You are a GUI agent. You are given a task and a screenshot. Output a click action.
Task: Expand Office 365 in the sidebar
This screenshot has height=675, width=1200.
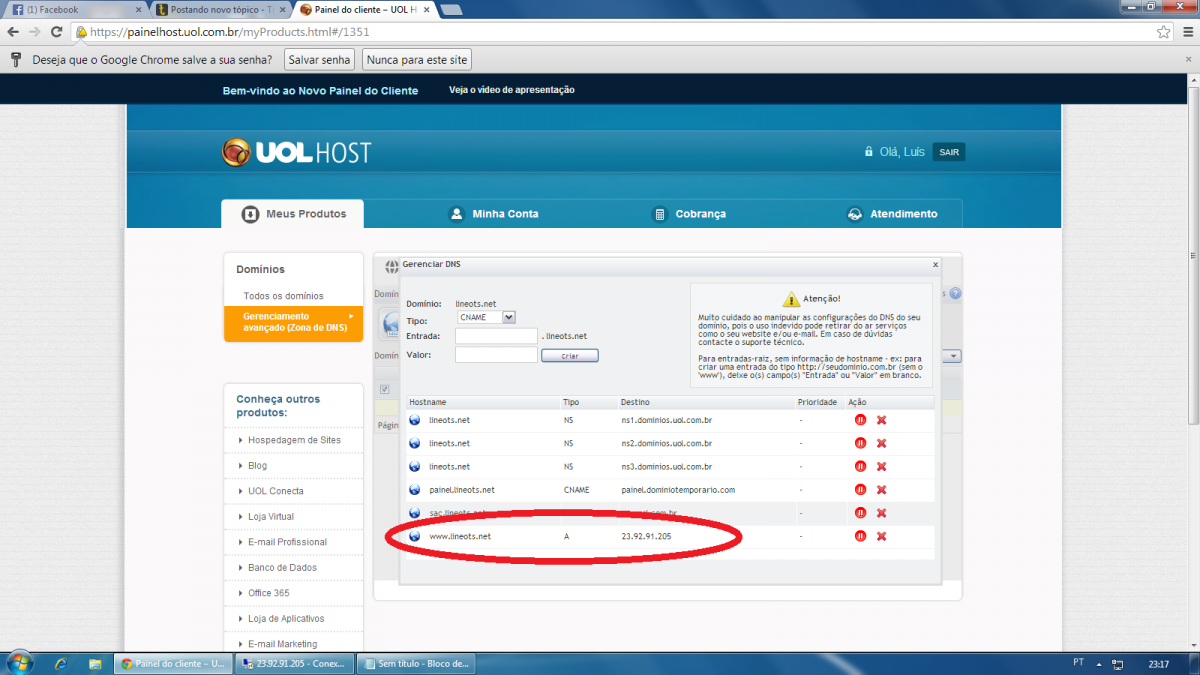coord(268,593)
